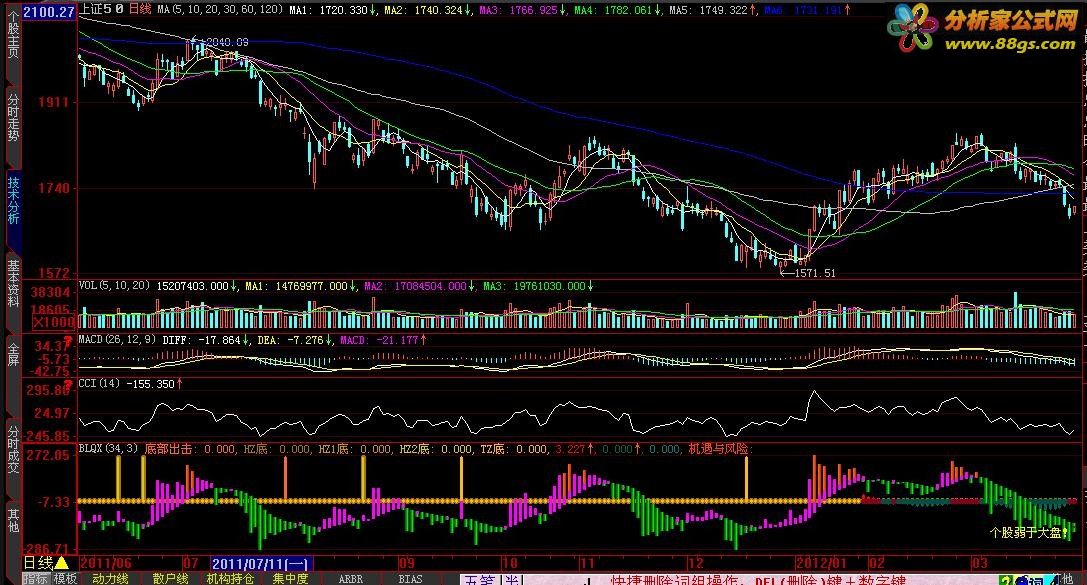1087x585 pixels.
Task: Click the highlighted date 2011/07/11(一)
Action: 262,564
